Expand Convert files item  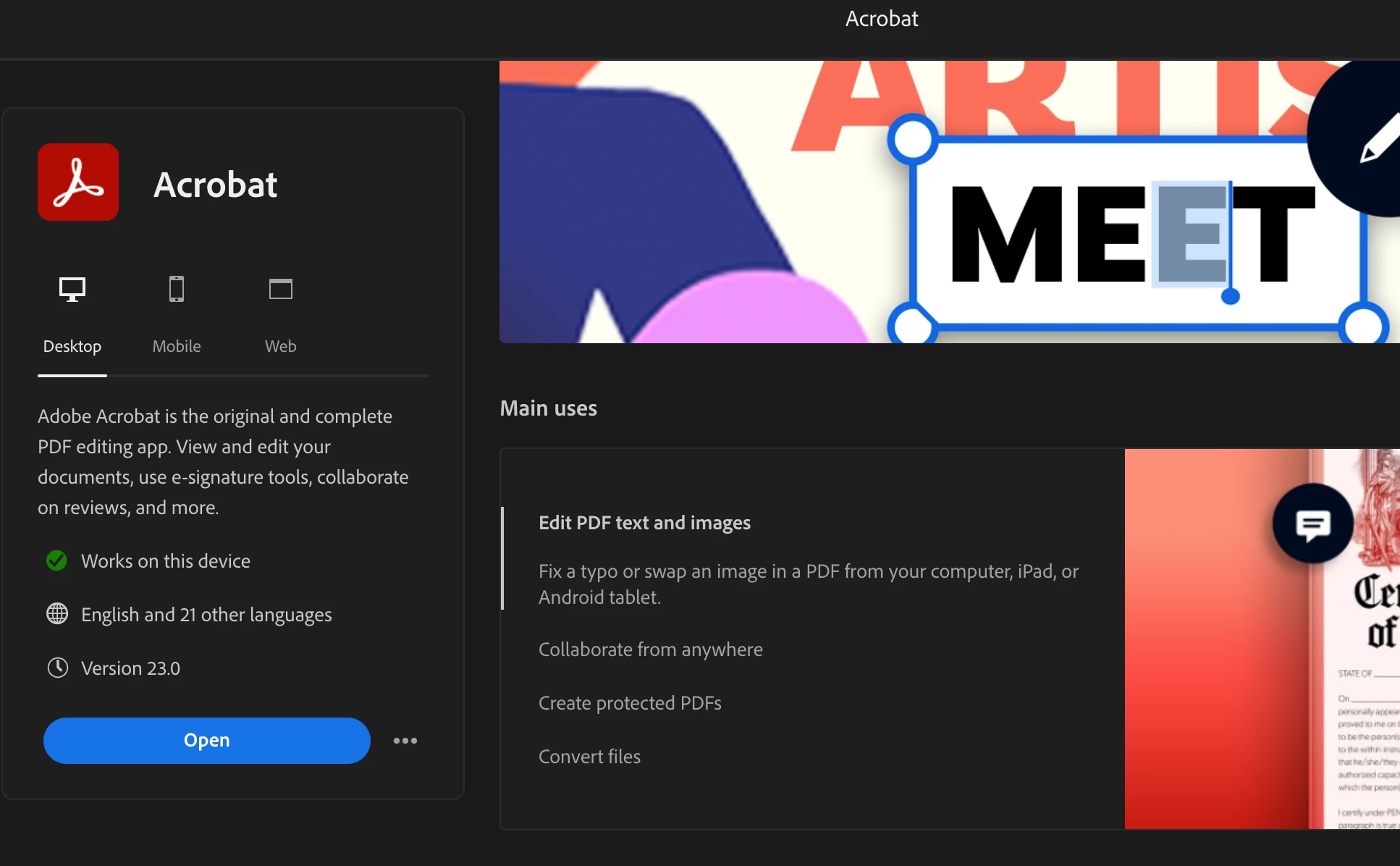click(589, 757)
